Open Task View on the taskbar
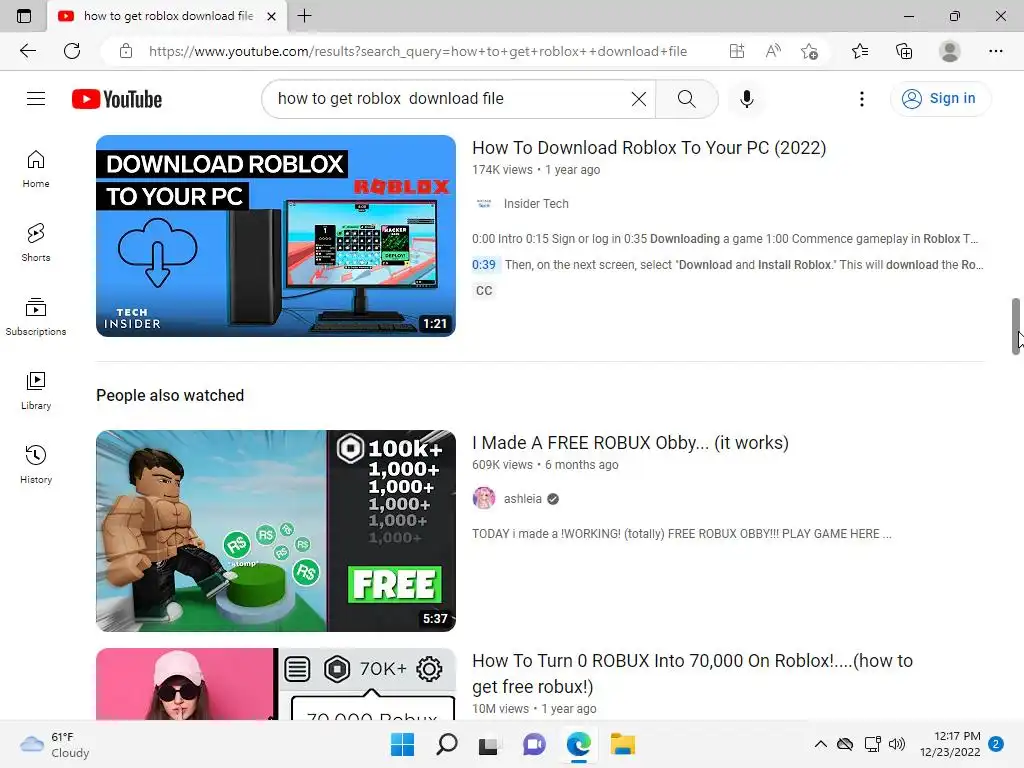 tap(488, 744)
